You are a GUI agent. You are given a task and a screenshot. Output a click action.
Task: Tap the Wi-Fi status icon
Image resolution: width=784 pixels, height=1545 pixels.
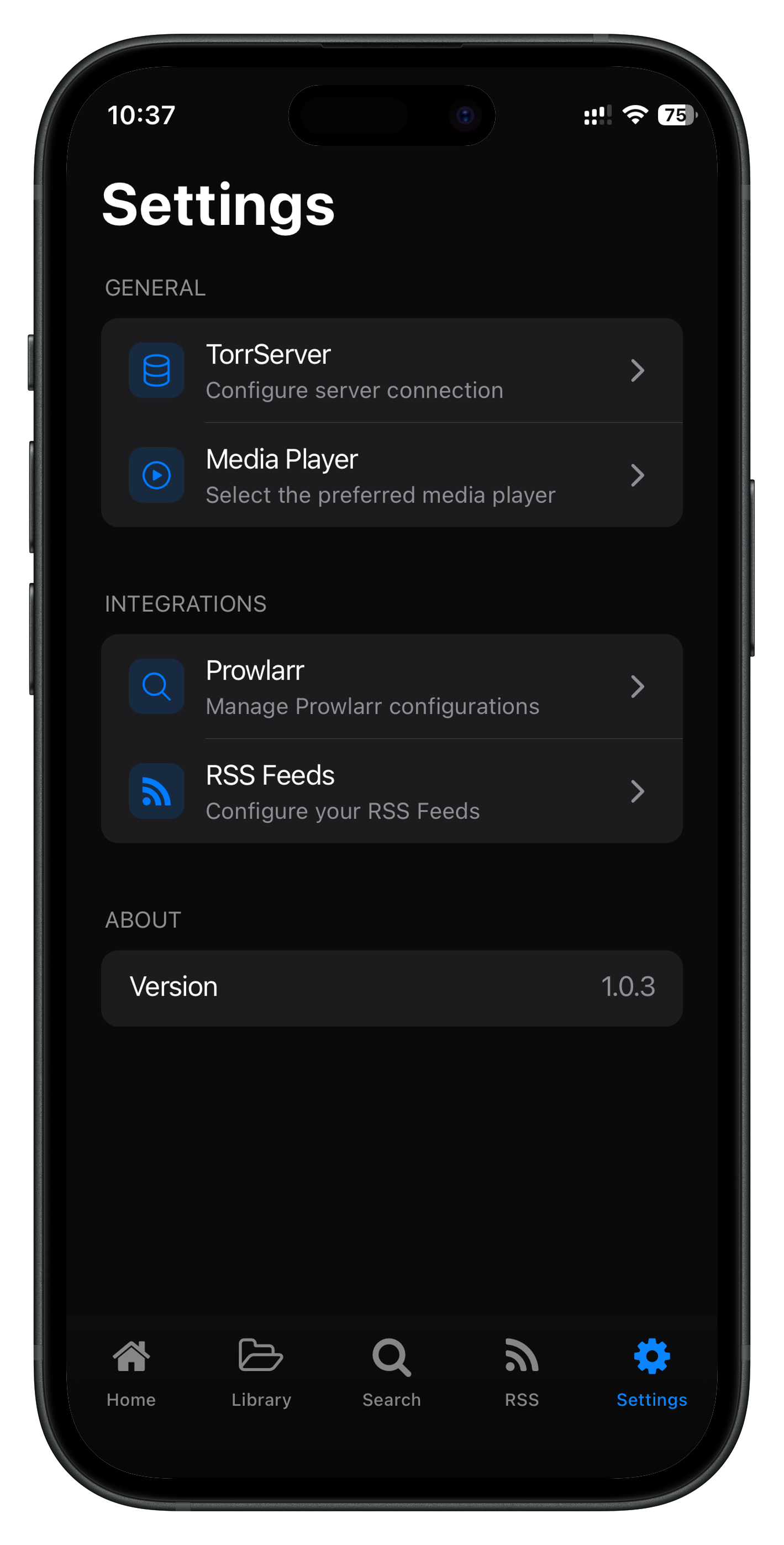point(635,114)
